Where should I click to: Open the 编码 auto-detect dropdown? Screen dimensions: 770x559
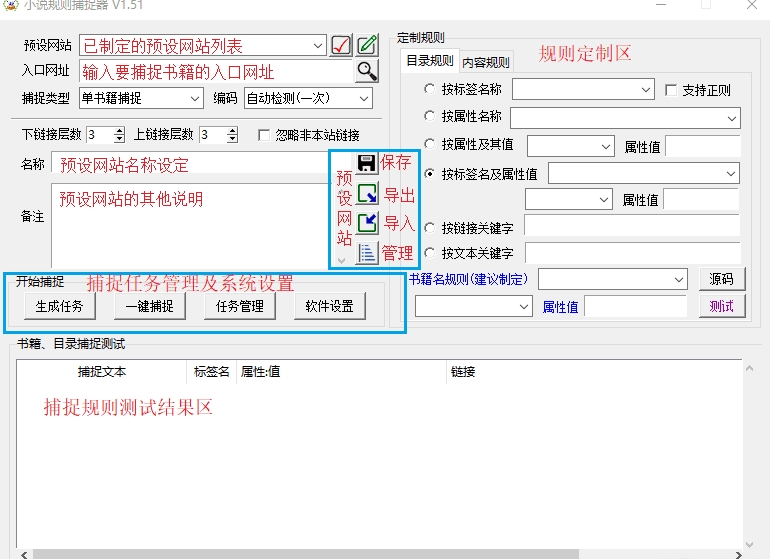[x=364, y=98]
